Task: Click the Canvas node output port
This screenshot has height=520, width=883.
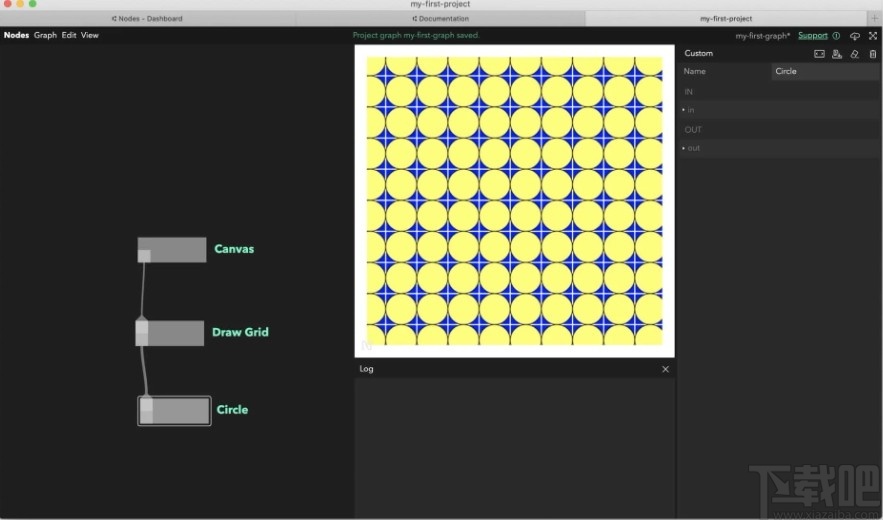Action: click(x=144, y=256)
